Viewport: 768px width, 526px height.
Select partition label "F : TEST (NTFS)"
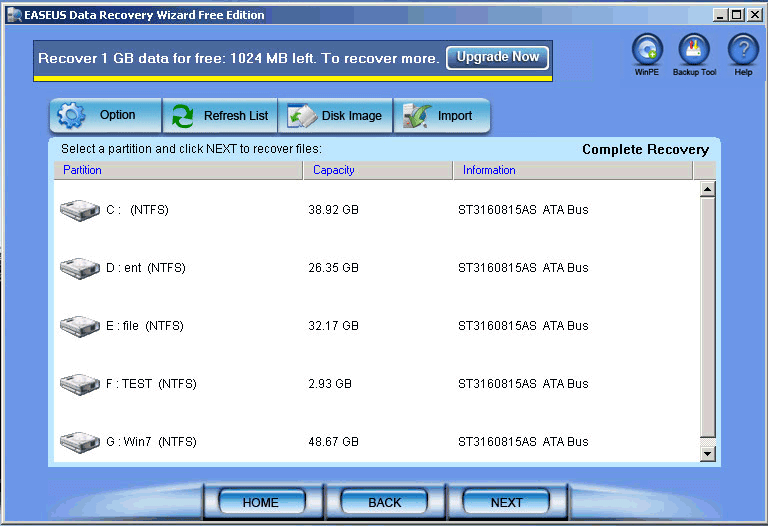tap(151, 384)
